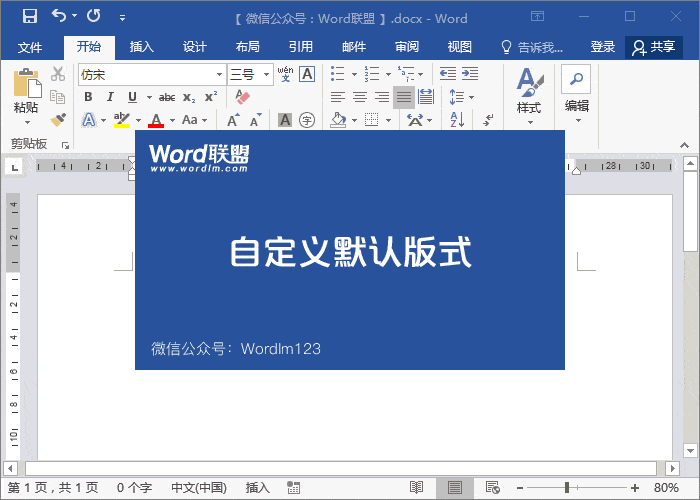
Task: Open the 编辑 editing menu
Action: (x=576, y=95)
